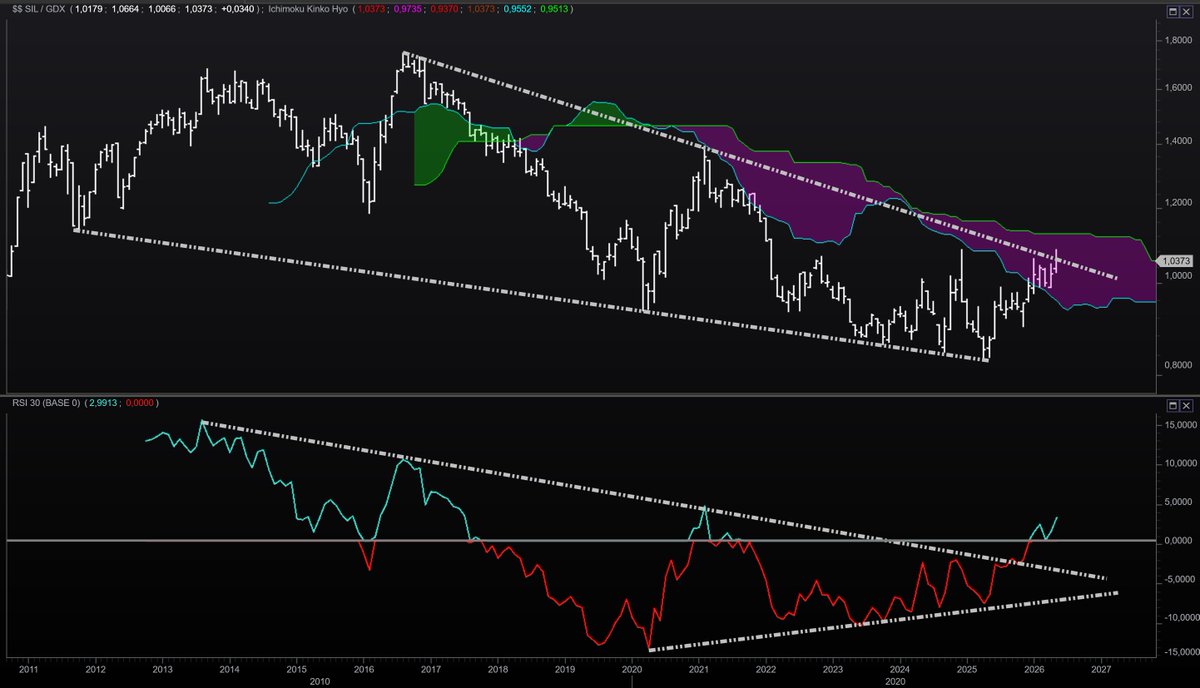Click the '2024' year on time axis
Screen dimensions: 1200x688
point(899,668)
